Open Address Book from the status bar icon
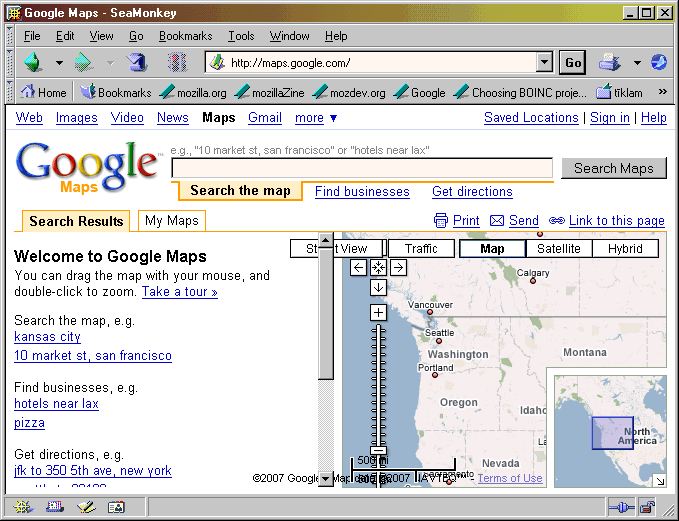679x521 pixels. [116, 506]
